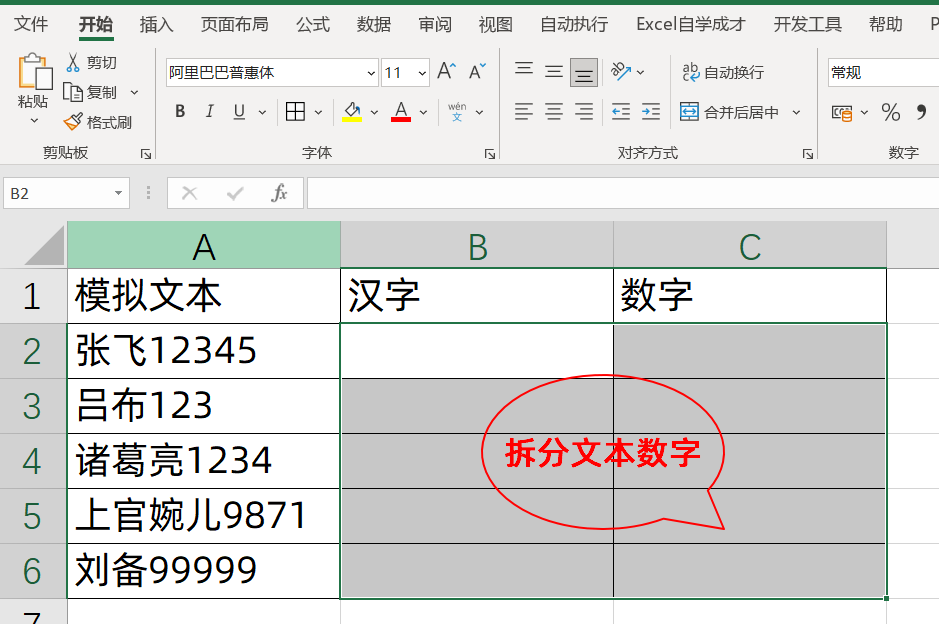Image resolution: width=939 pixels, height=624 pixels.
Task: Increase indent in alignment group
Action: pyautogui.click(x=650, y=111)
